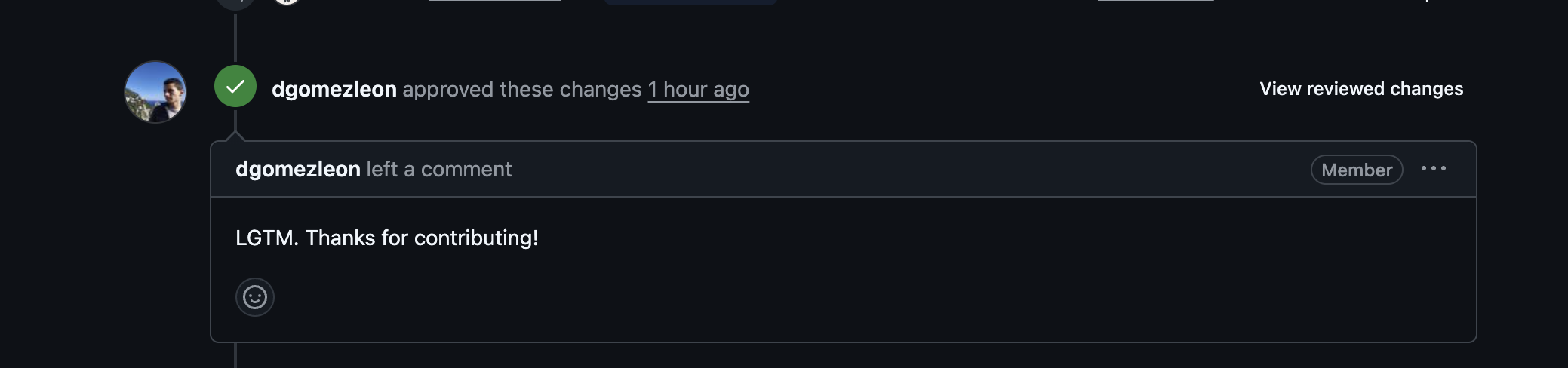Open dgomezleon's profile avatar picture
1568x368 pixels.
[155, 92]
